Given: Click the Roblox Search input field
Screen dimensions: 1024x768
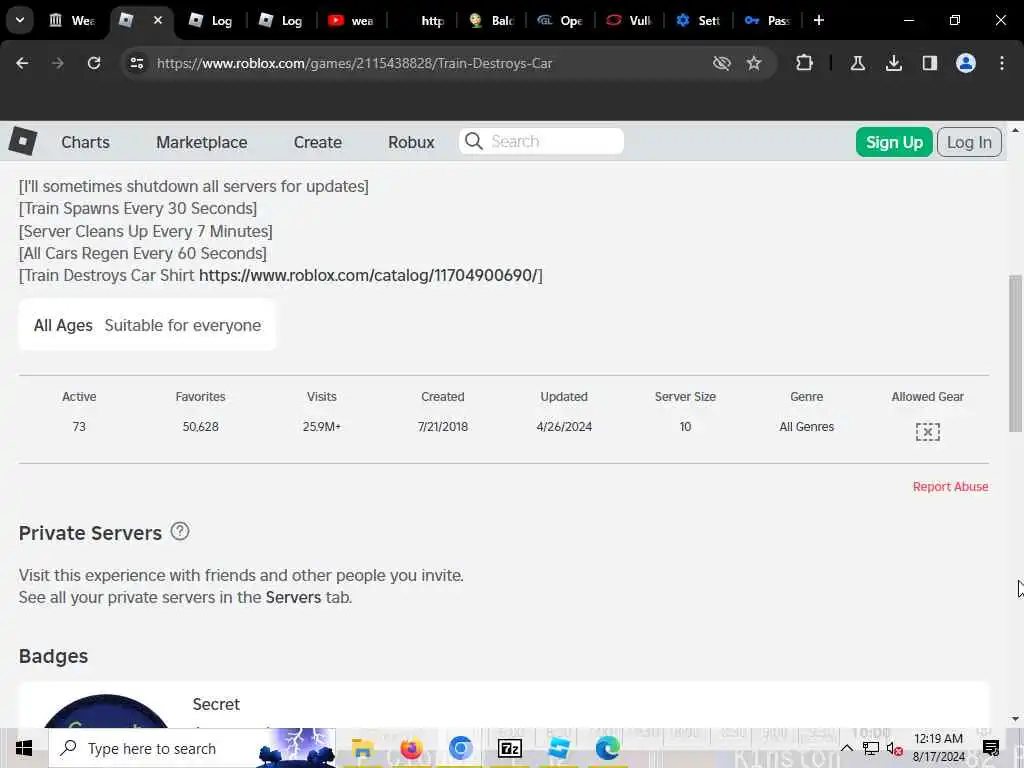Looking at the screenshot, I should pos(541,141).
